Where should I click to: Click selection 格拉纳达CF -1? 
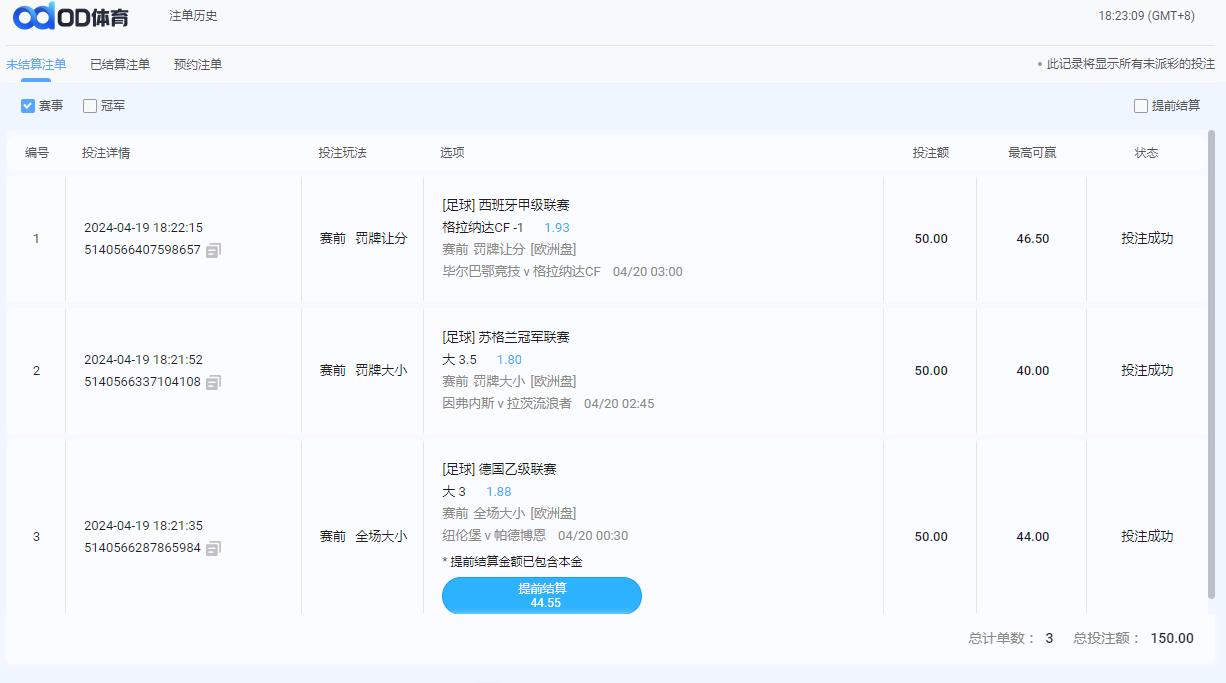click(x=483, y=228)
